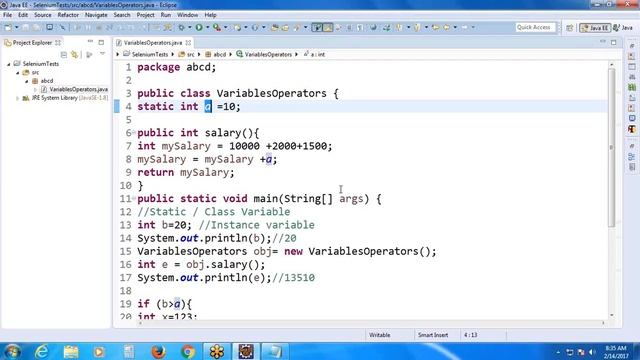The image size is (640, 360).
Task: Open Google Chrome from the taskbar
Action: click(x=188, y=351)
